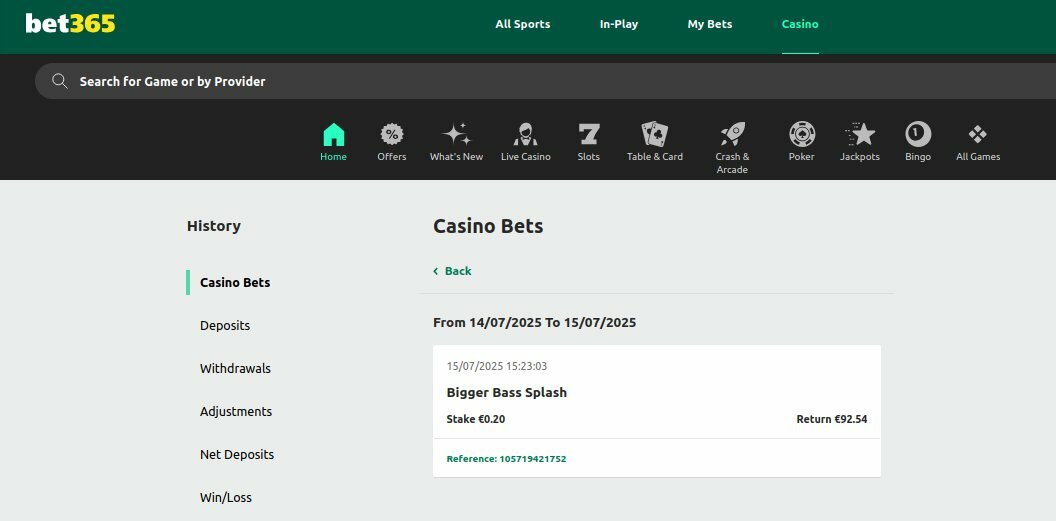Open the Slots seven icon
The width and height of the screenshot is (1056, 521).
(589, 135)
